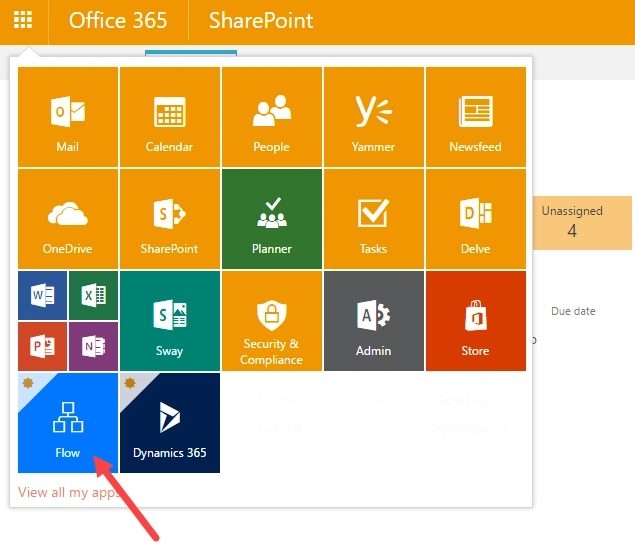Open the Dynamics 365 tile

[x=170, y=423]
